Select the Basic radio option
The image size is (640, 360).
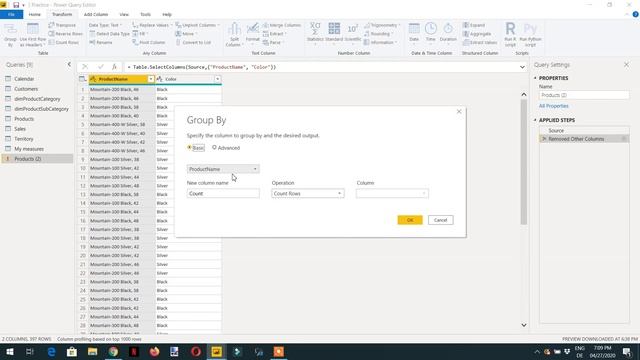[196, 148]
